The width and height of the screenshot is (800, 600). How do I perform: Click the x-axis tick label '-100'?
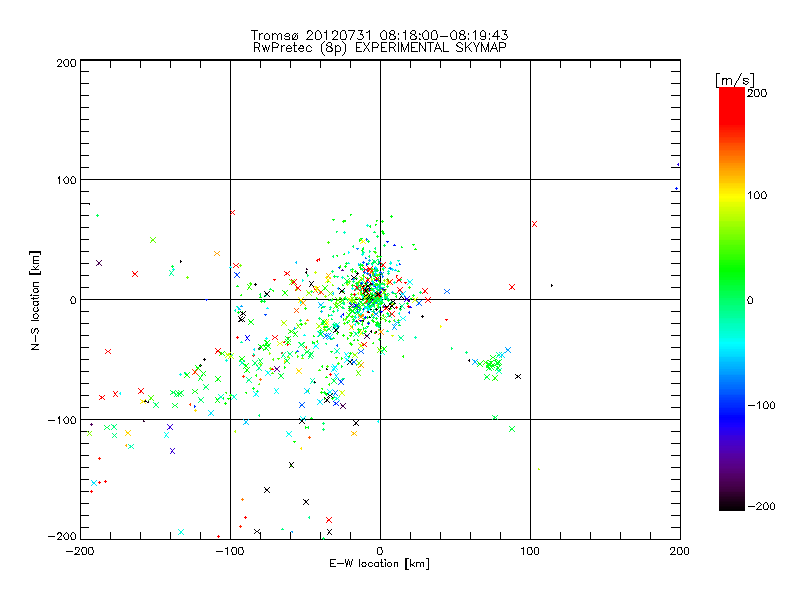[230, 552]
